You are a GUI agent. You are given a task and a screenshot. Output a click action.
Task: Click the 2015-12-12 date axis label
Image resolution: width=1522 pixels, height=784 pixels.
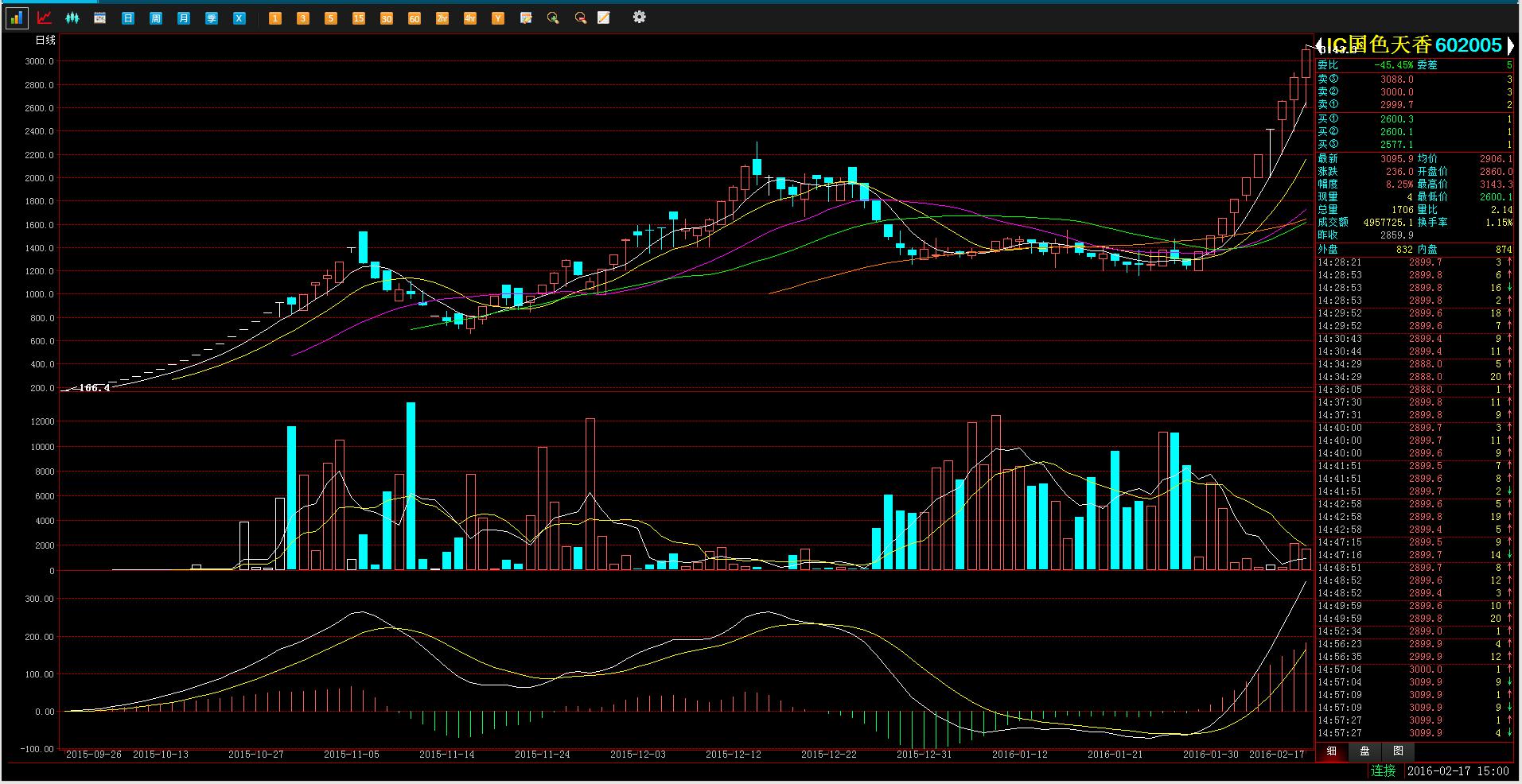click(734, 755)
